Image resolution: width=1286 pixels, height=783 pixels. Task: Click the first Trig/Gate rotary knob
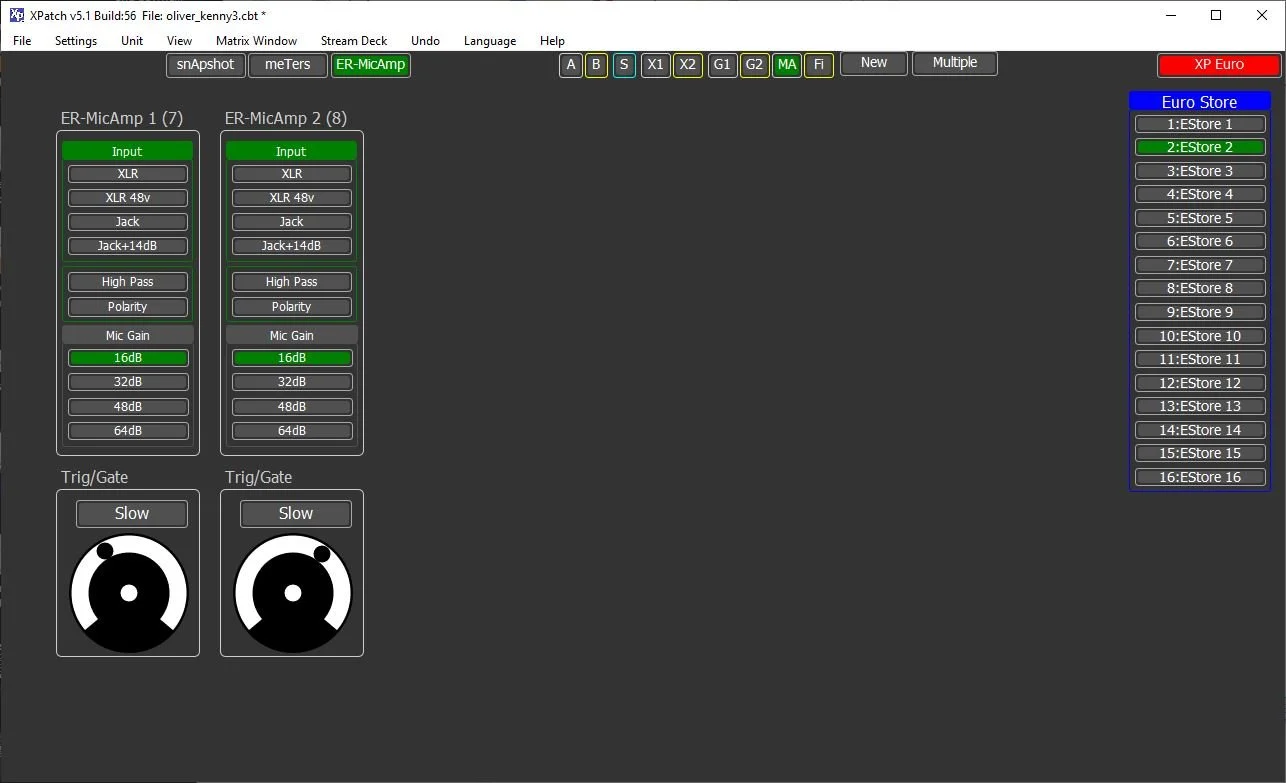[128, 593]
